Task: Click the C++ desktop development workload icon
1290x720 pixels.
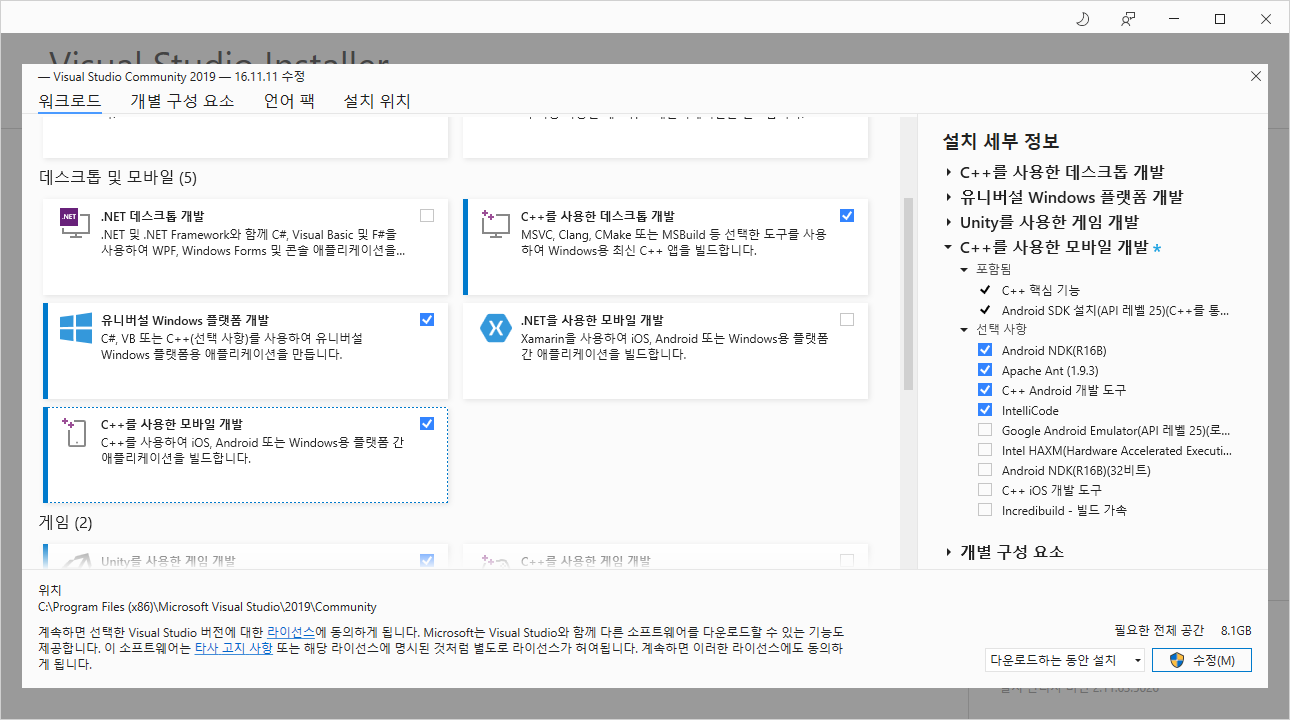Action: click(496, 223)
